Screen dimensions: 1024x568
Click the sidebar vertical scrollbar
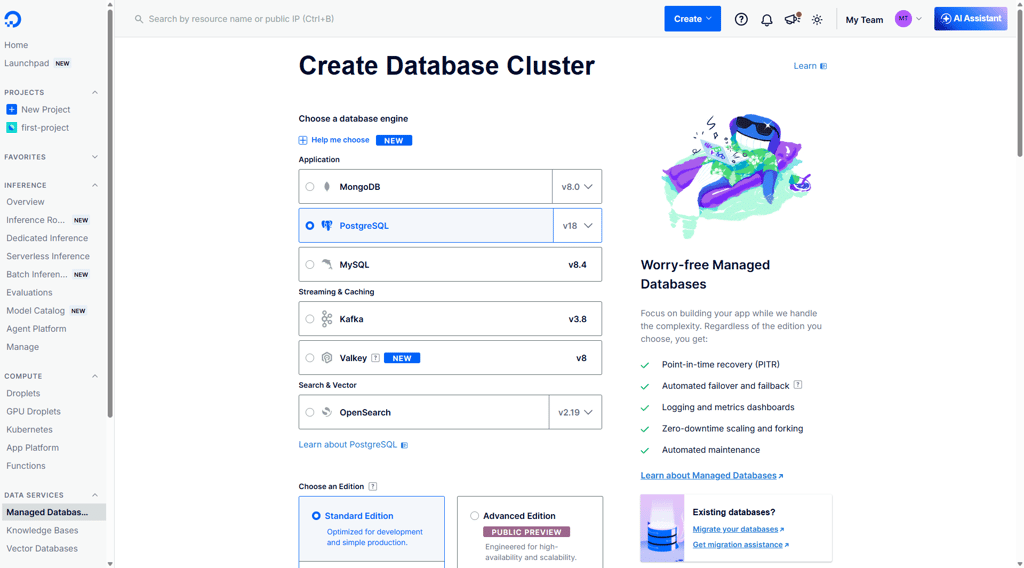click(x=110, y=212)
